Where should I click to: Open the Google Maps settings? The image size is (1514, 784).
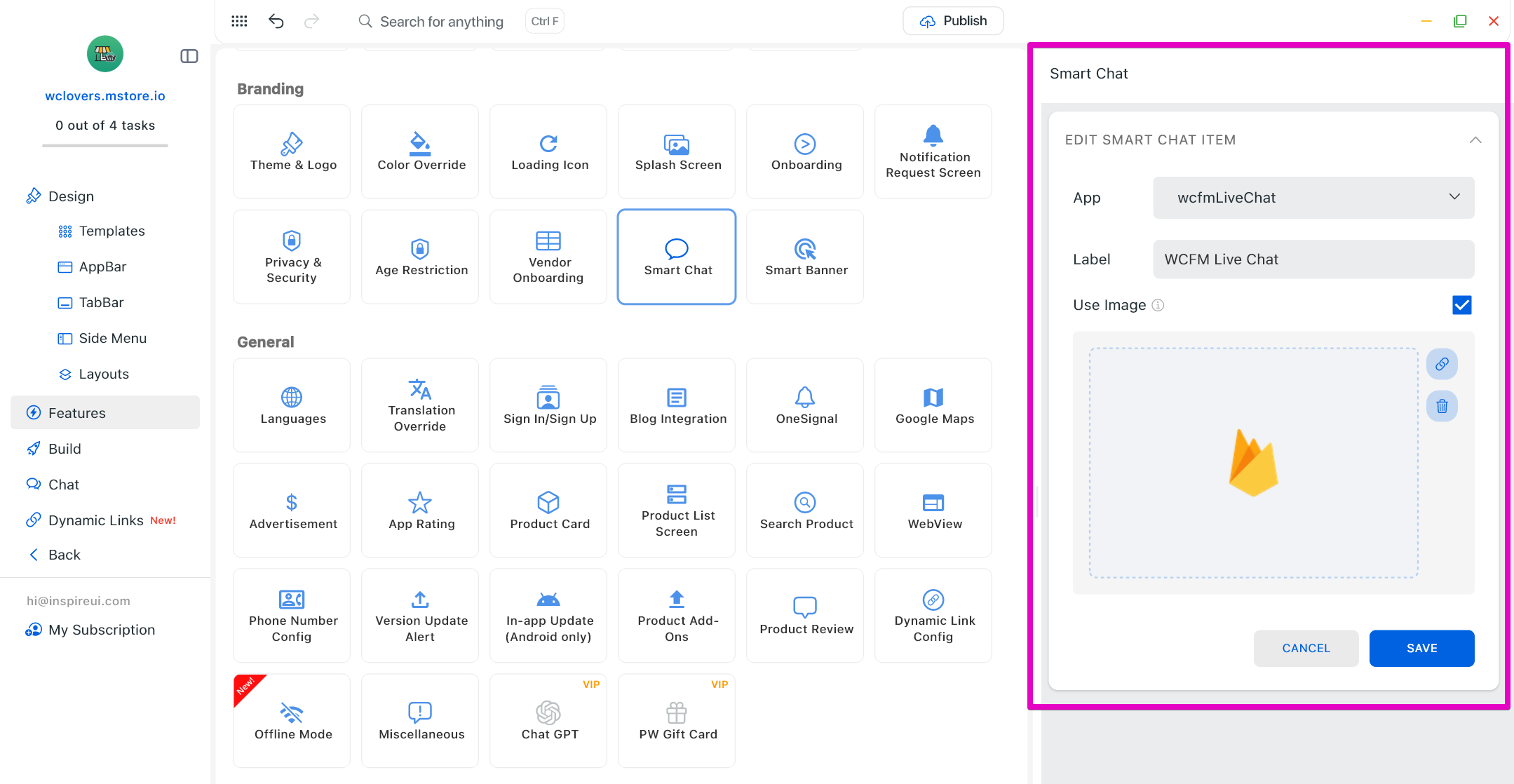[x=933, y=405]
